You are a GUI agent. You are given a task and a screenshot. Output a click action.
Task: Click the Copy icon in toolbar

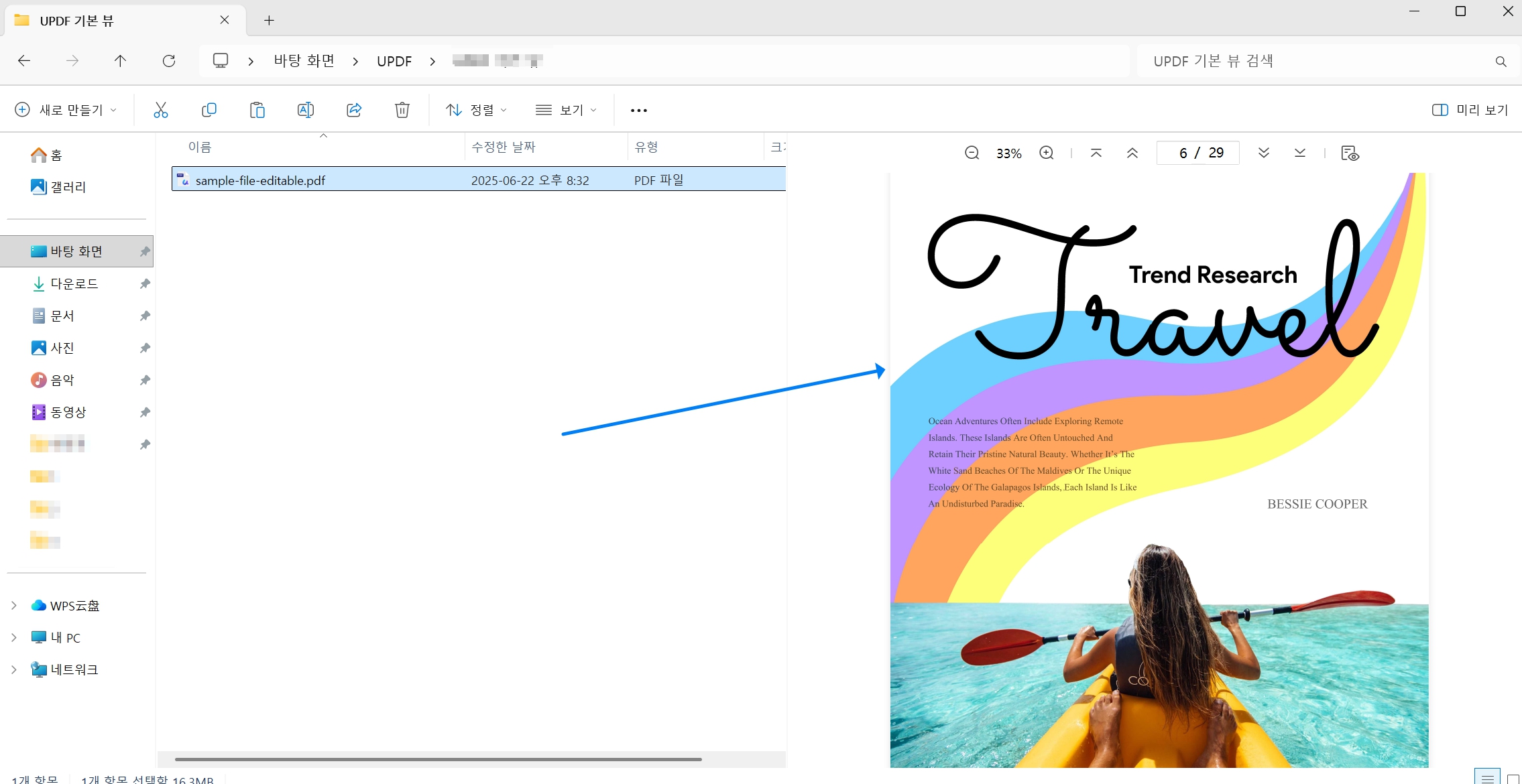(209, 110)
